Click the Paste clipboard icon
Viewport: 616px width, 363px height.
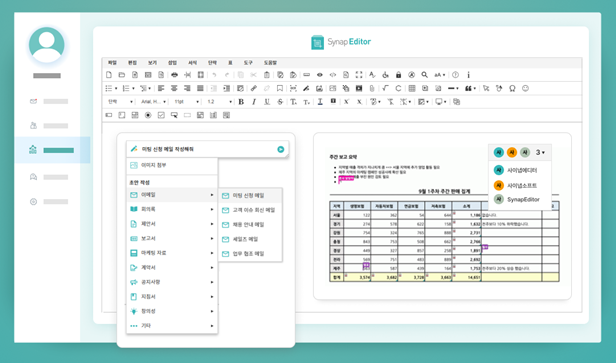pos(267,75)
